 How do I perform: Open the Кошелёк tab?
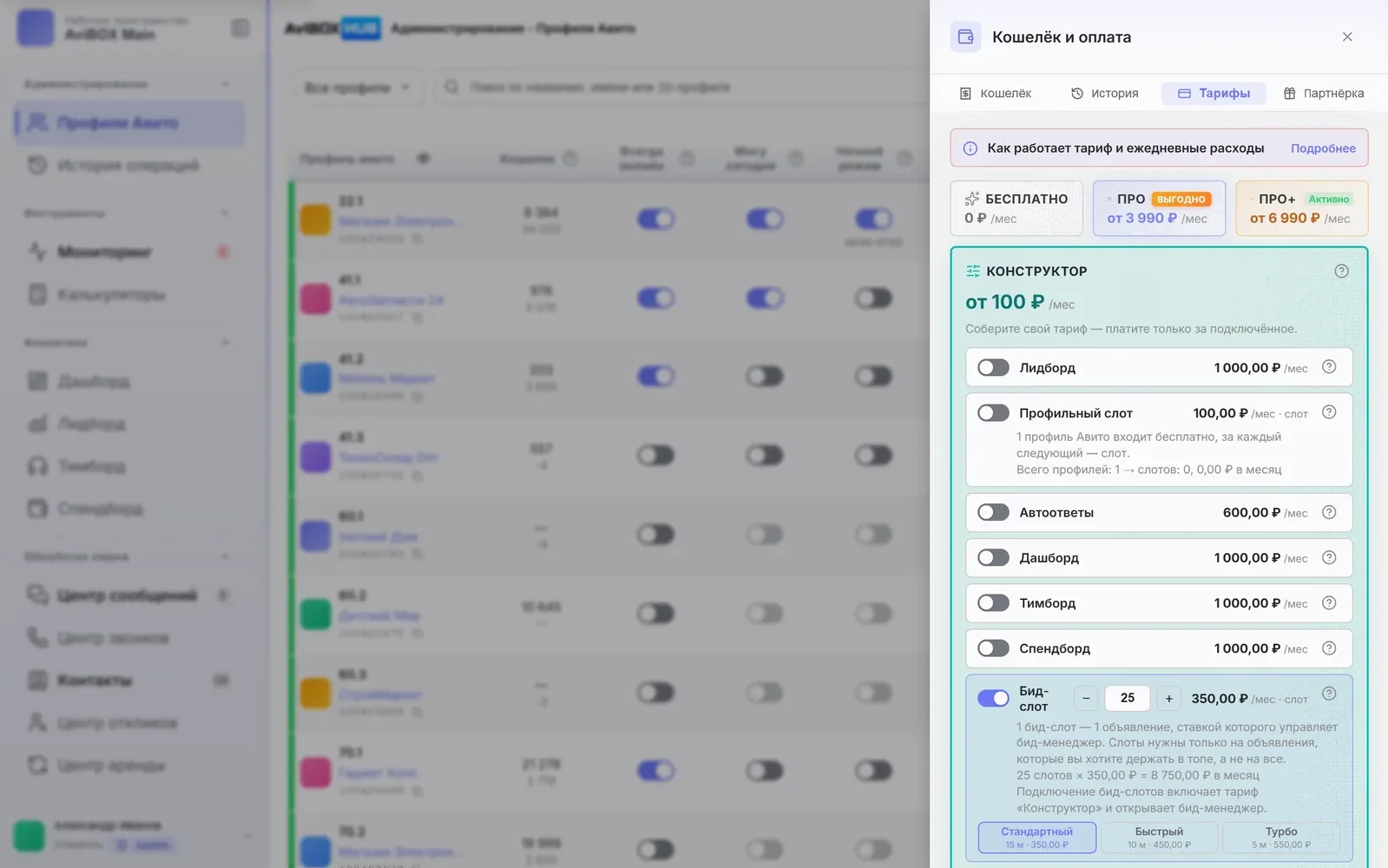click(x=996, y=93)
